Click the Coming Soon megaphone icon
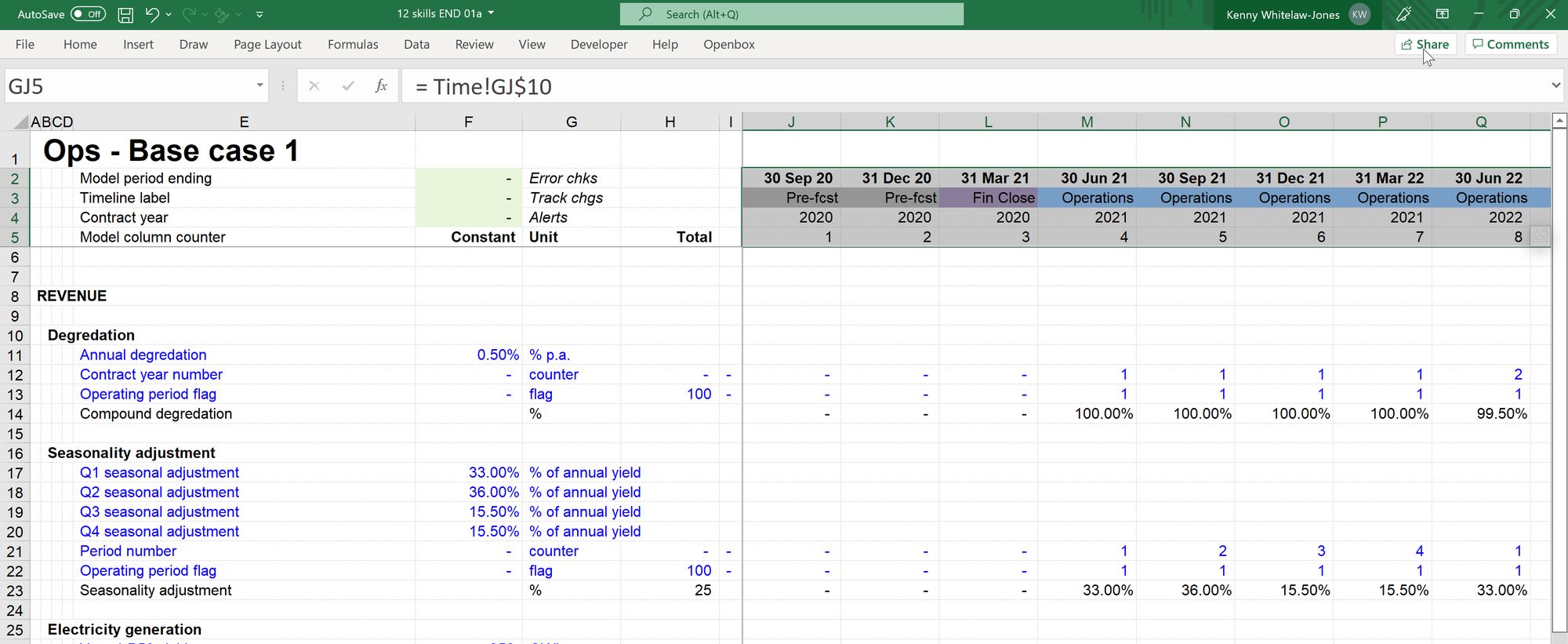1568x644 pixels. pyautogui.click(x=1403, y=14)
